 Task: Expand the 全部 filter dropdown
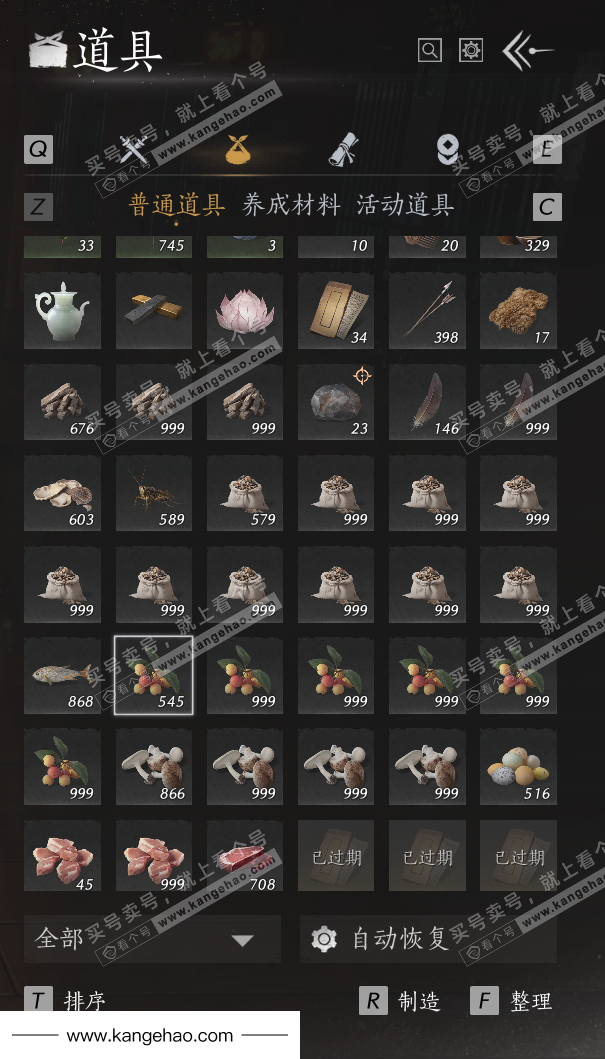[x=152, y=939]
